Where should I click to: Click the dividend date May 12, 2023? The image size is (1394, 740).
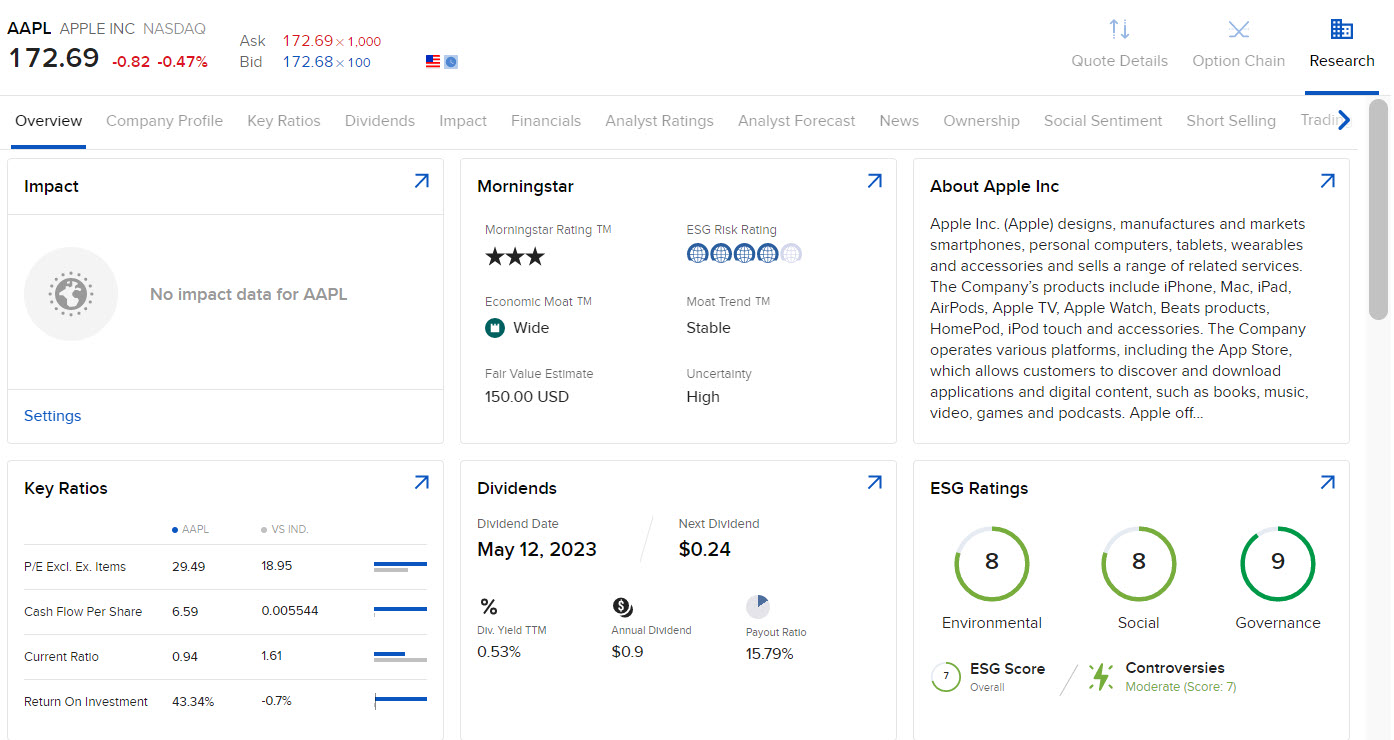tap(537, 549)
